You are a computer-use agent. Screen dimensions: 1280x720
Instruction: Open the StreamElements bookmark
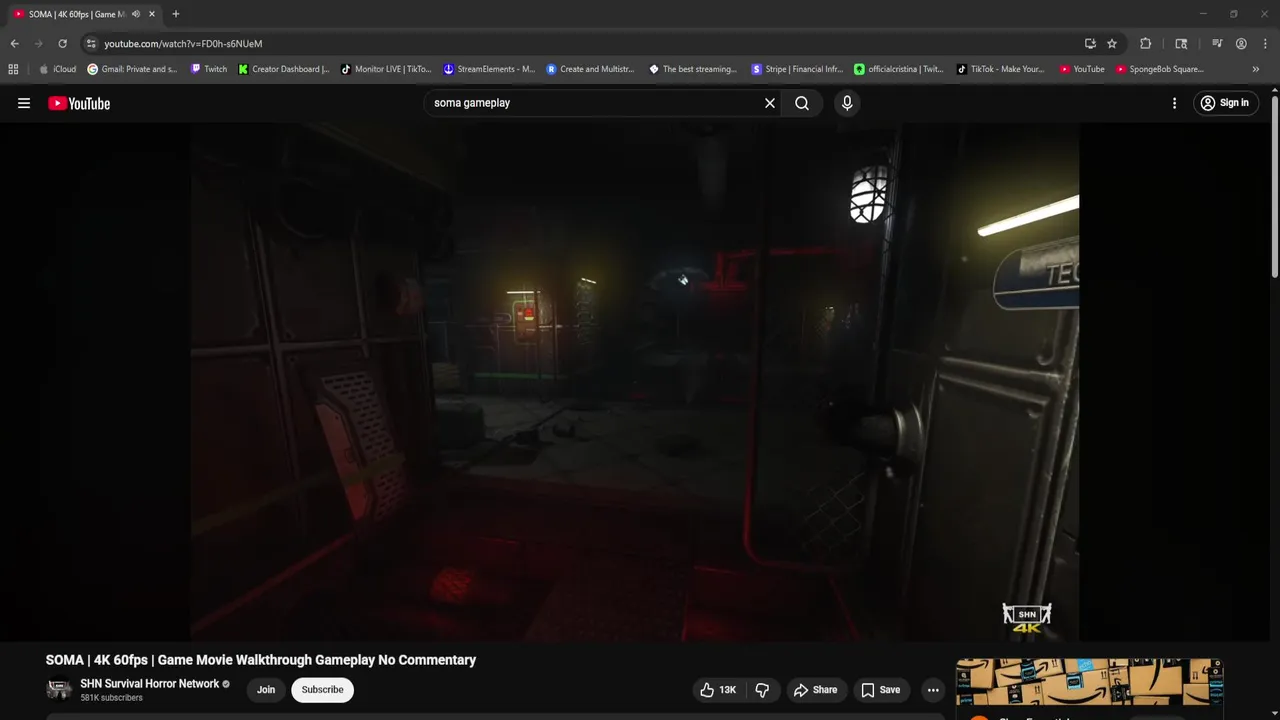coord(489,69)
